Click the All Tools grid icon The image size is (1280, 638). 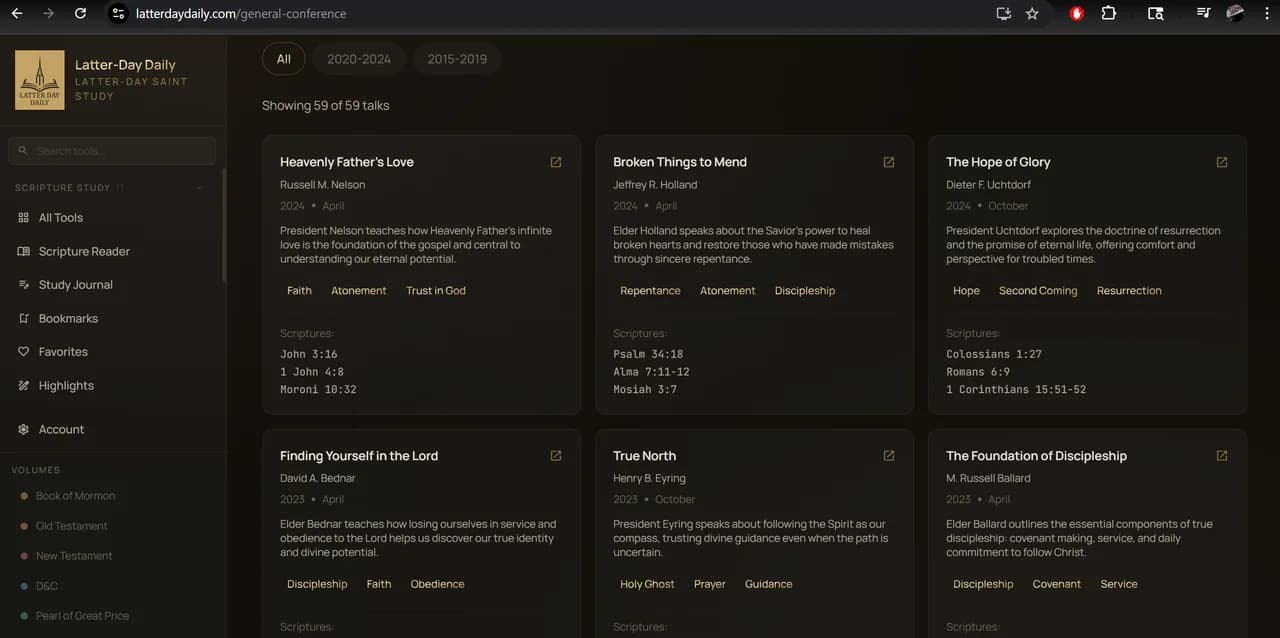pyautogui.click(x=24, y=218)
